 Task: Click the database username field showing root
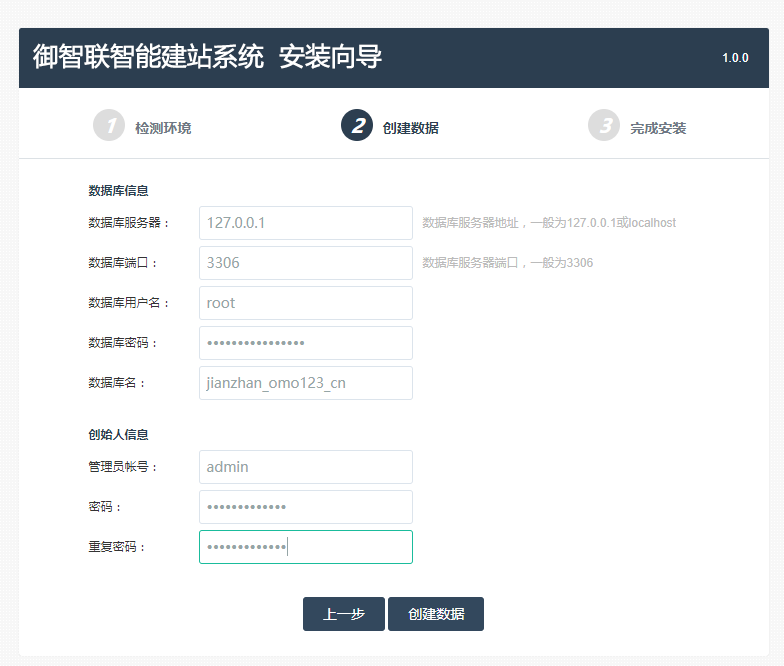(x=305, y=303)
